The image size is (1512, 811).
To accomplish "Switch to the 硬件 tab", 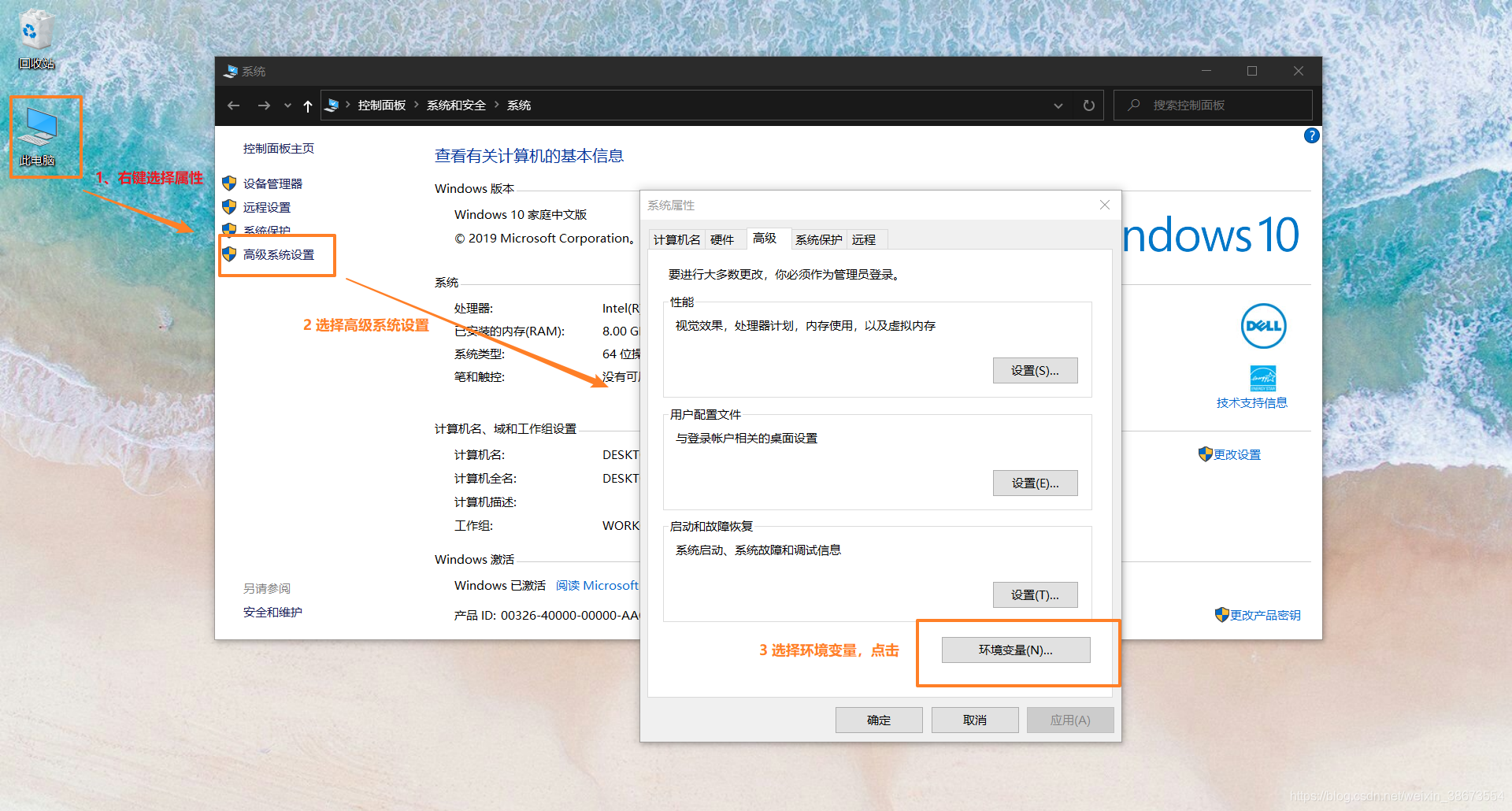I will click(x=722, y=240).
